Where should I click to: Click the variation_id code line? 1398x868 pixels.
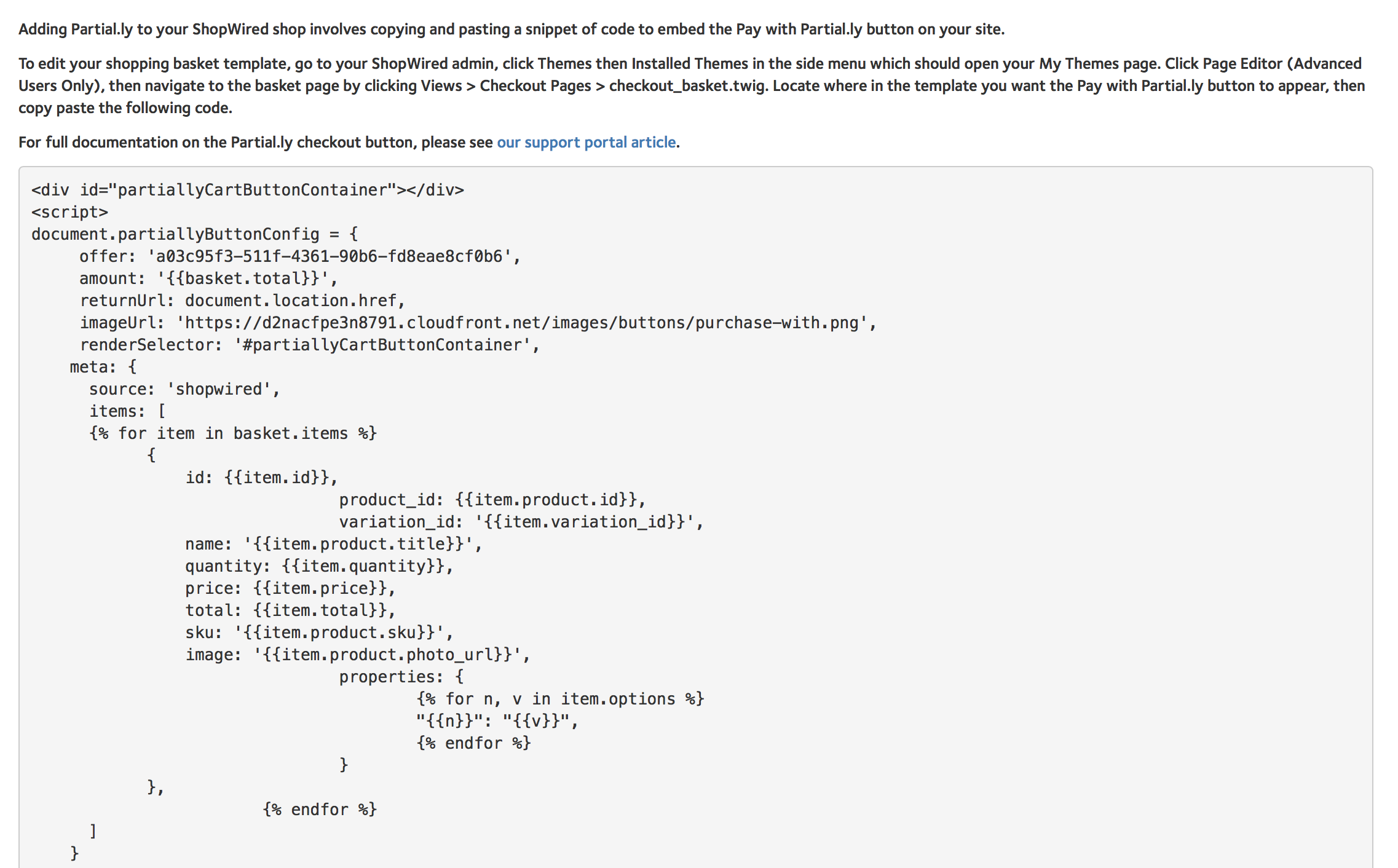(x=521, y=522)
